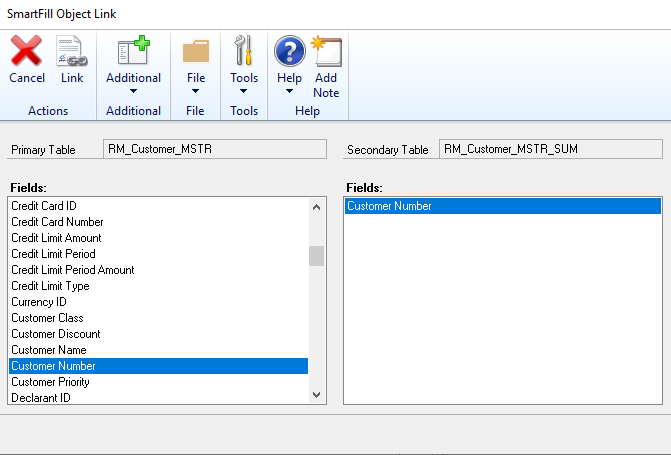The width and height of the screenshot is (671, 455).
Task: Expand the Tools dropdown arrow
Action: point(243,91)
